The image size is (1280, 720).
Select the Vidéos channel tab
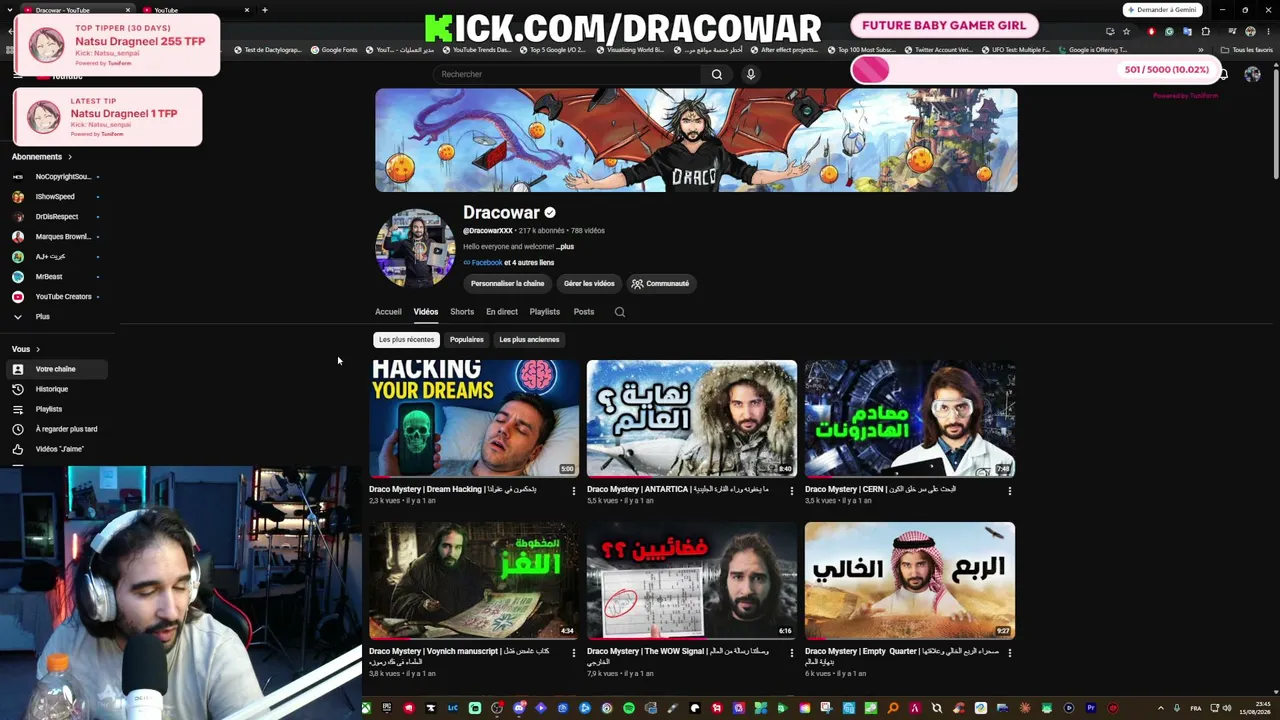(x=426, y=312)
